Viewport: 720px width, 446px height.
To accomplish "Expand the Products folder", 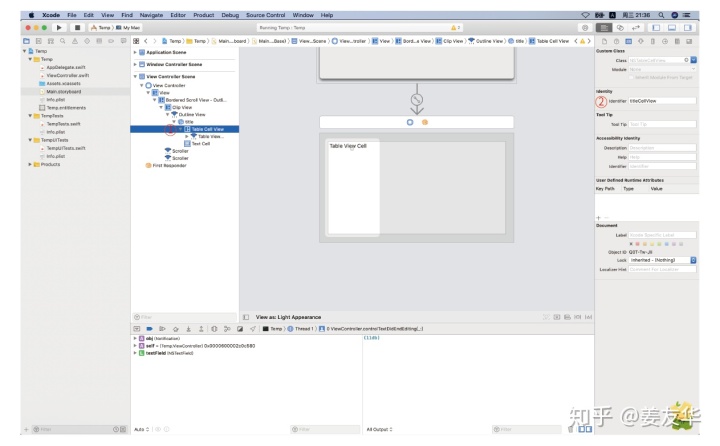I will pos(30,164).
